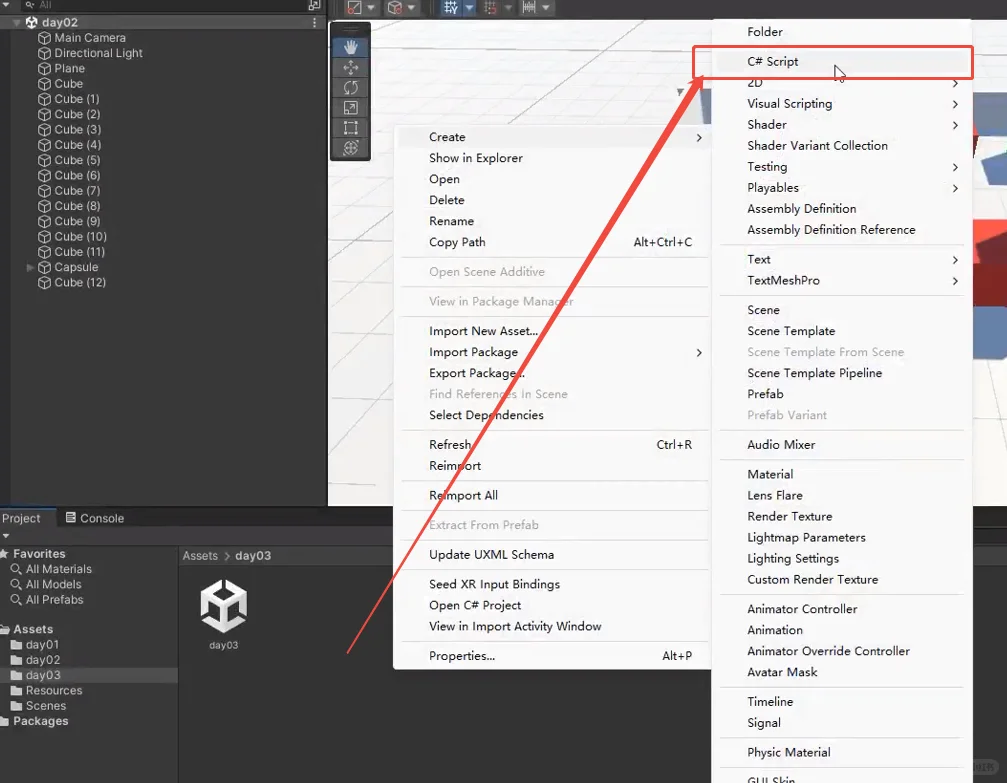Click the cube icon of Main Camera
1007x783 pixels.
(x=44, y=38)
